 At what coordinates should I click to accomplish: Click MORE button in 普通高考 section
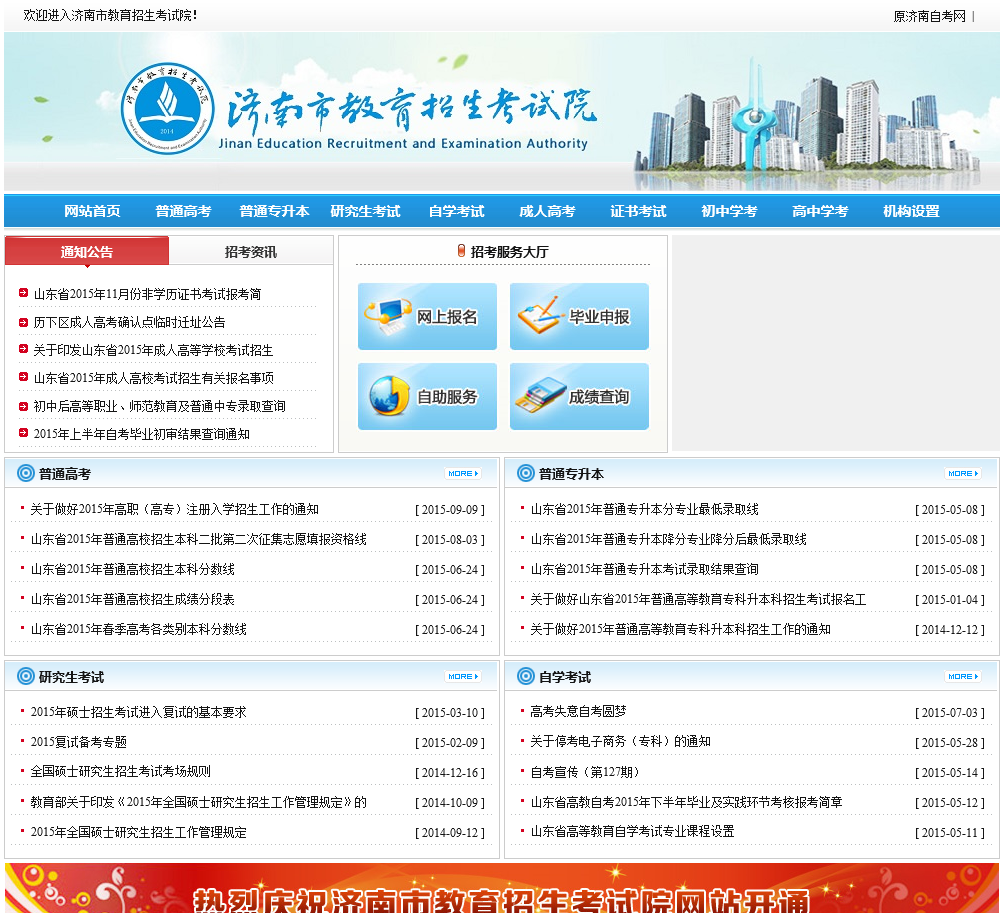click(463, 473)
